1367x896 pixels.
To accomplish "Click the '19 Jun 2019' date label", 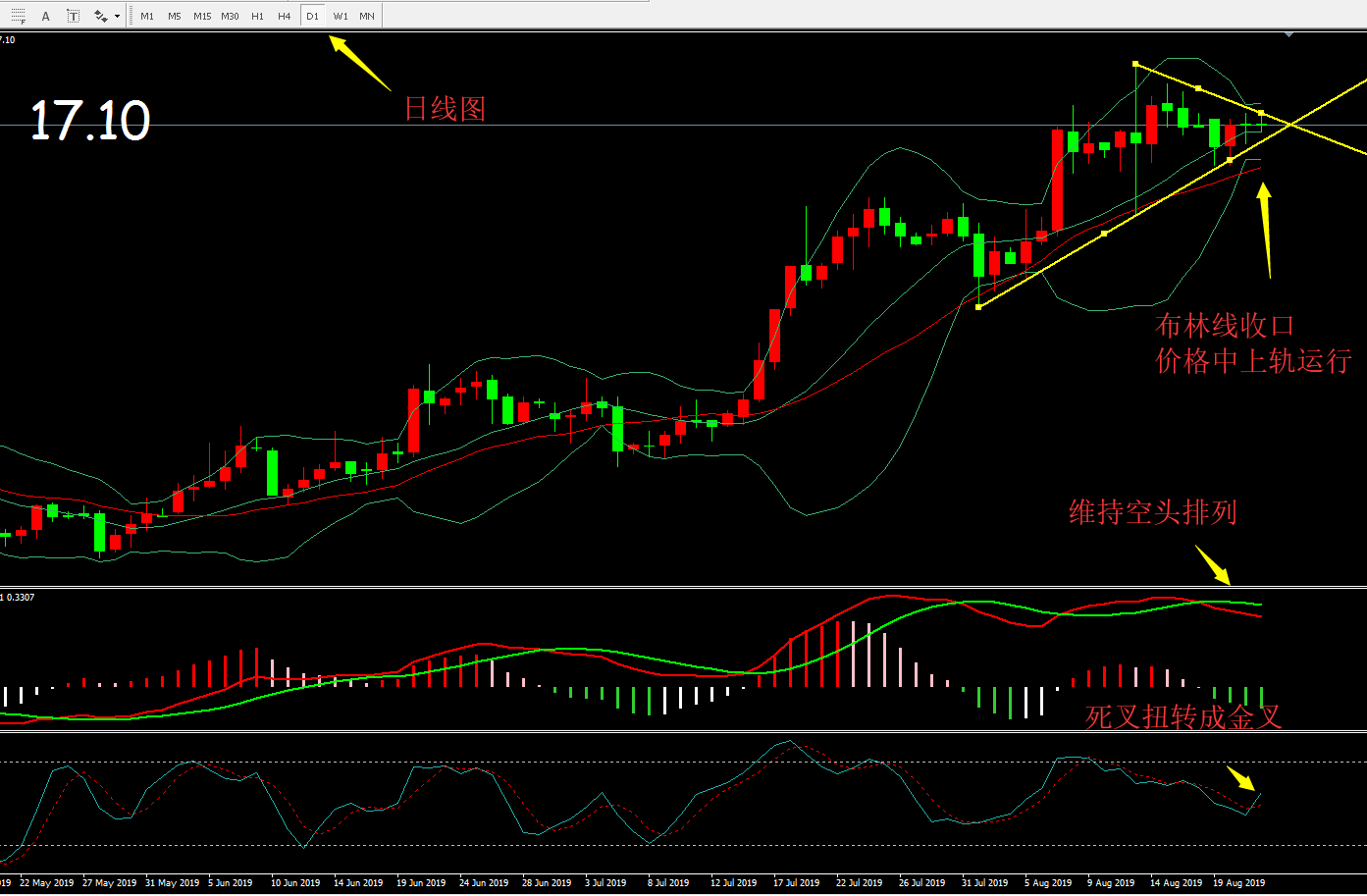I will (421, 882).
